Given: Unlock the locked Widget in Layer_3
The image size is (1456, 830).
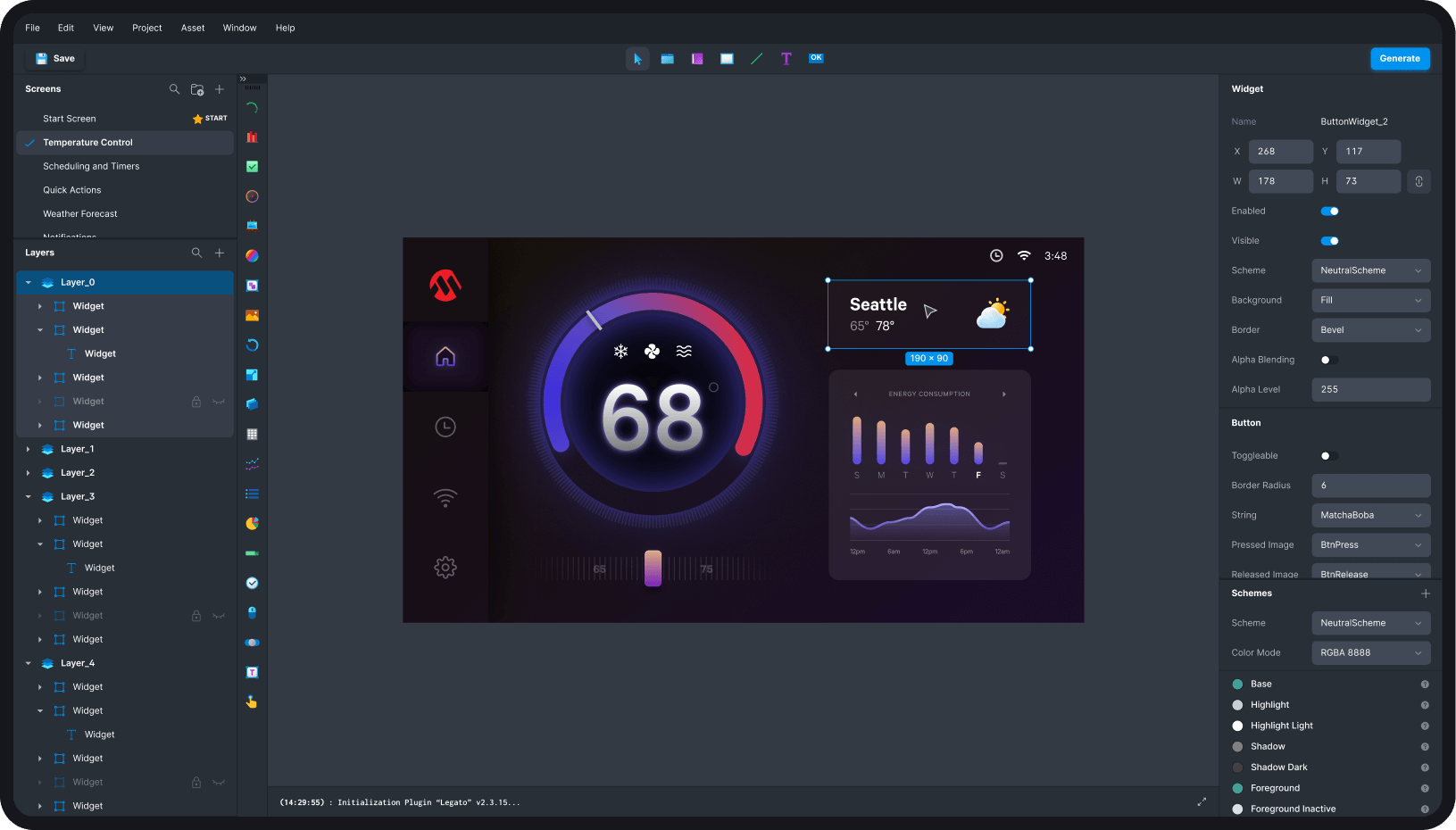Looking at the screenshot, I should [x=196, y=616].
